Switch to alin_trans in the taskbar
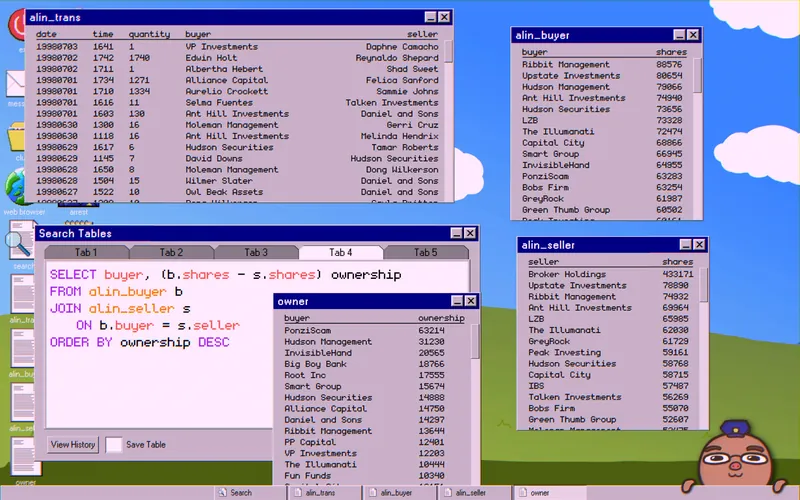The image size is (800, 500). point(325,493)
